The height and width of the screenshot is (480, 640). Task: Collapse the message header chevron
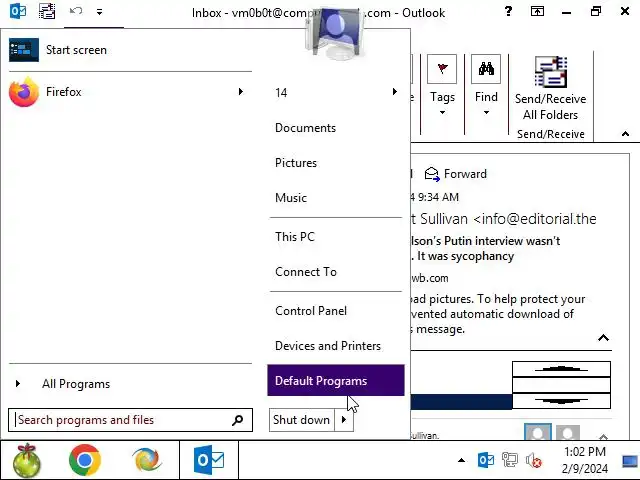pos(603,338)
